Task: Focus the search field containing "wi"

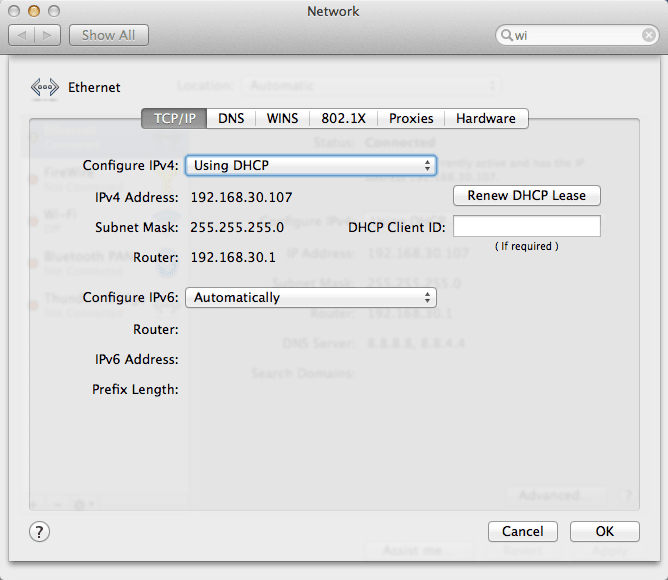Action: (575, 35)
